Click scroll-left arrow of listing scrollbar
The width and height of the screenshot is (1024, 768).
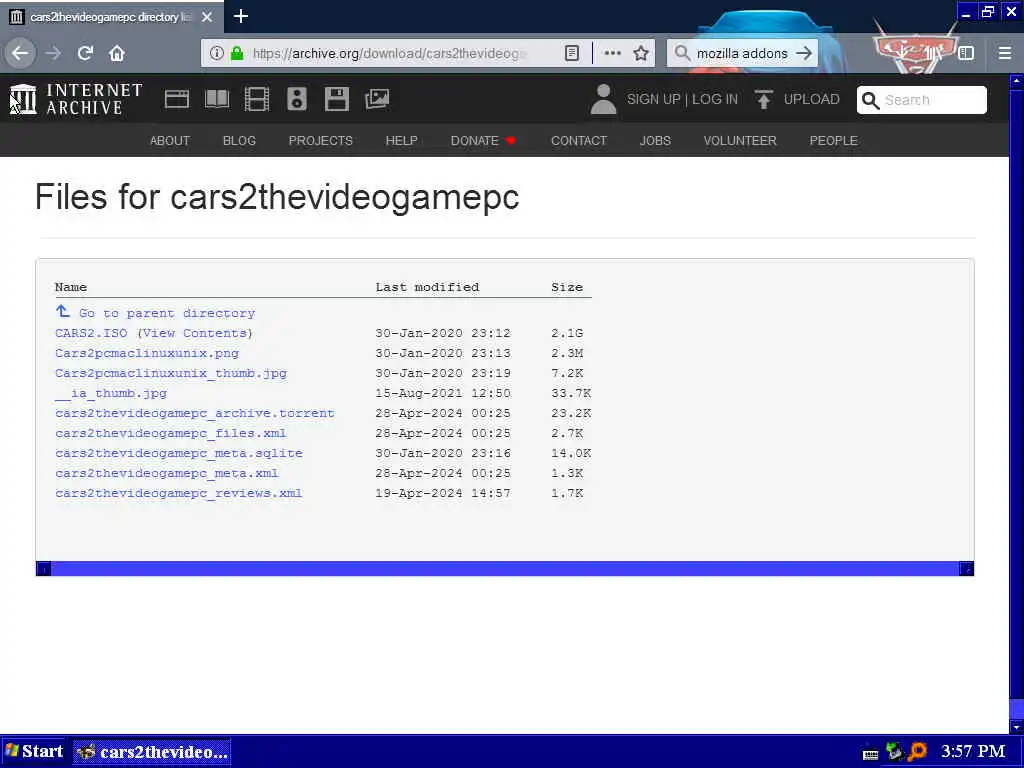point(44,569)
